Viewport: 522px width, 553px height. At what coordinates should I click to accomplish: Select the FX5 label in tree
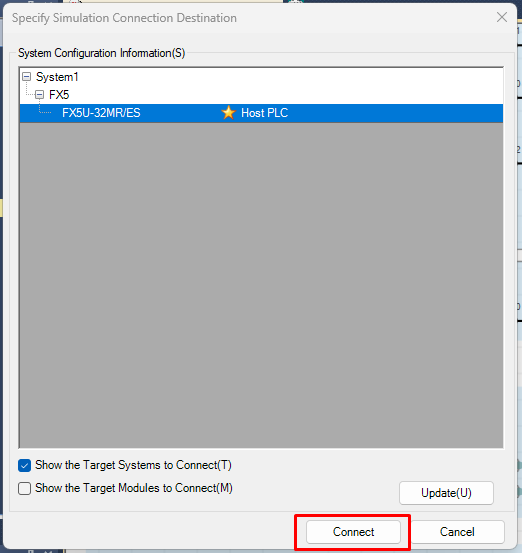[x=59, y=95]
